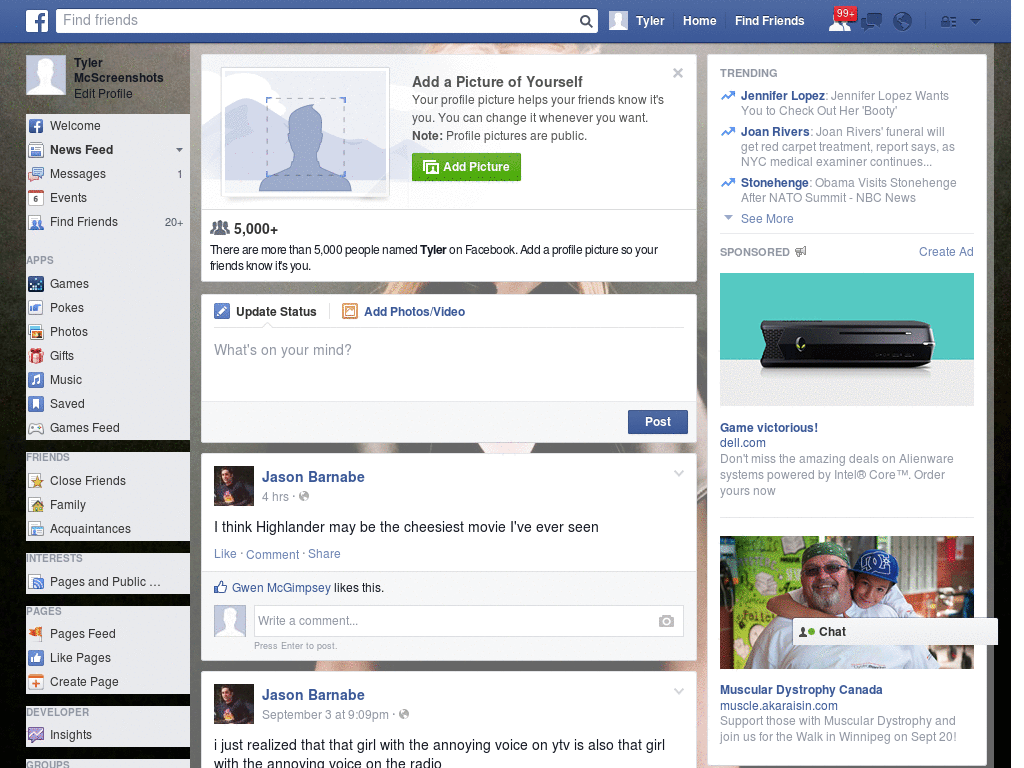Open the Chat bar
This screenshot has height=768, width=1024.
[895, 632]
